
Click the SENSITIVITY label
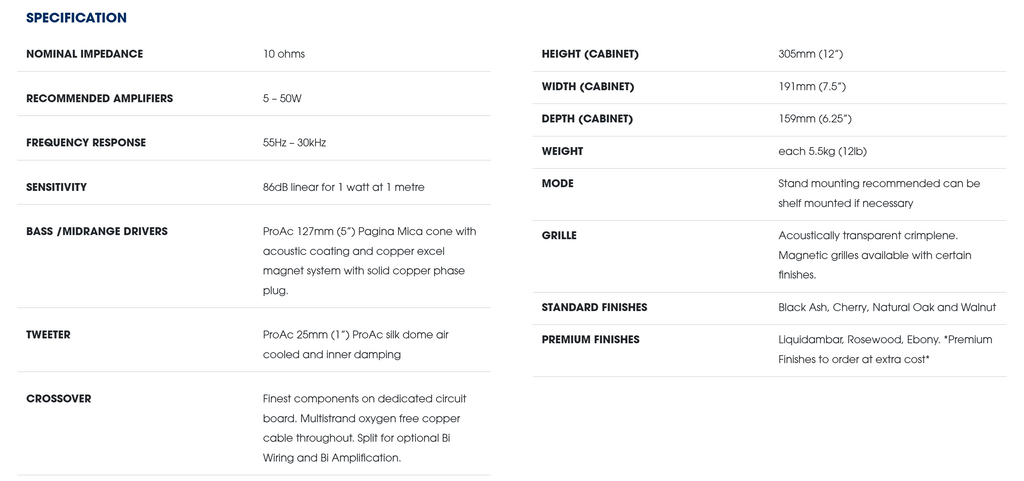tap(56, 187)
